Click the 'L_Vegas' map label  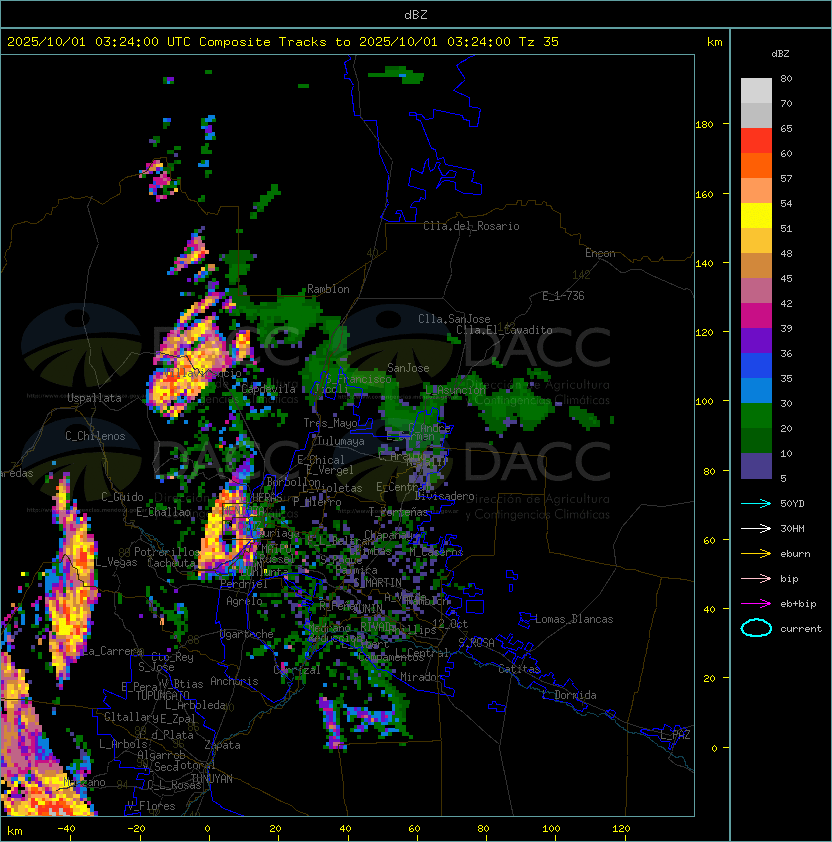pyautogui.click(x=117, y=562)
